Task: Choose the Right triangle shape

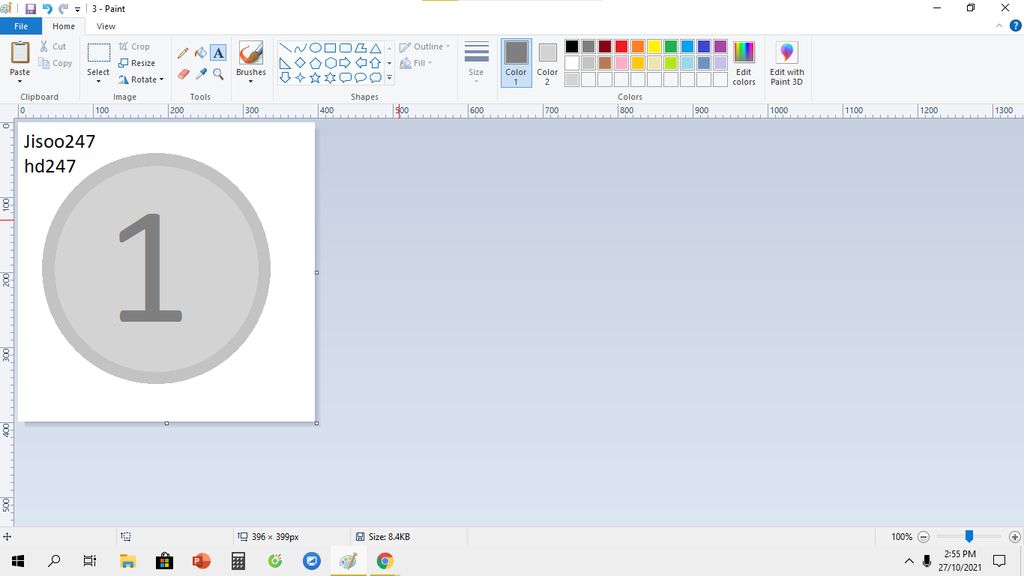Action: click(x=285, y=63)
